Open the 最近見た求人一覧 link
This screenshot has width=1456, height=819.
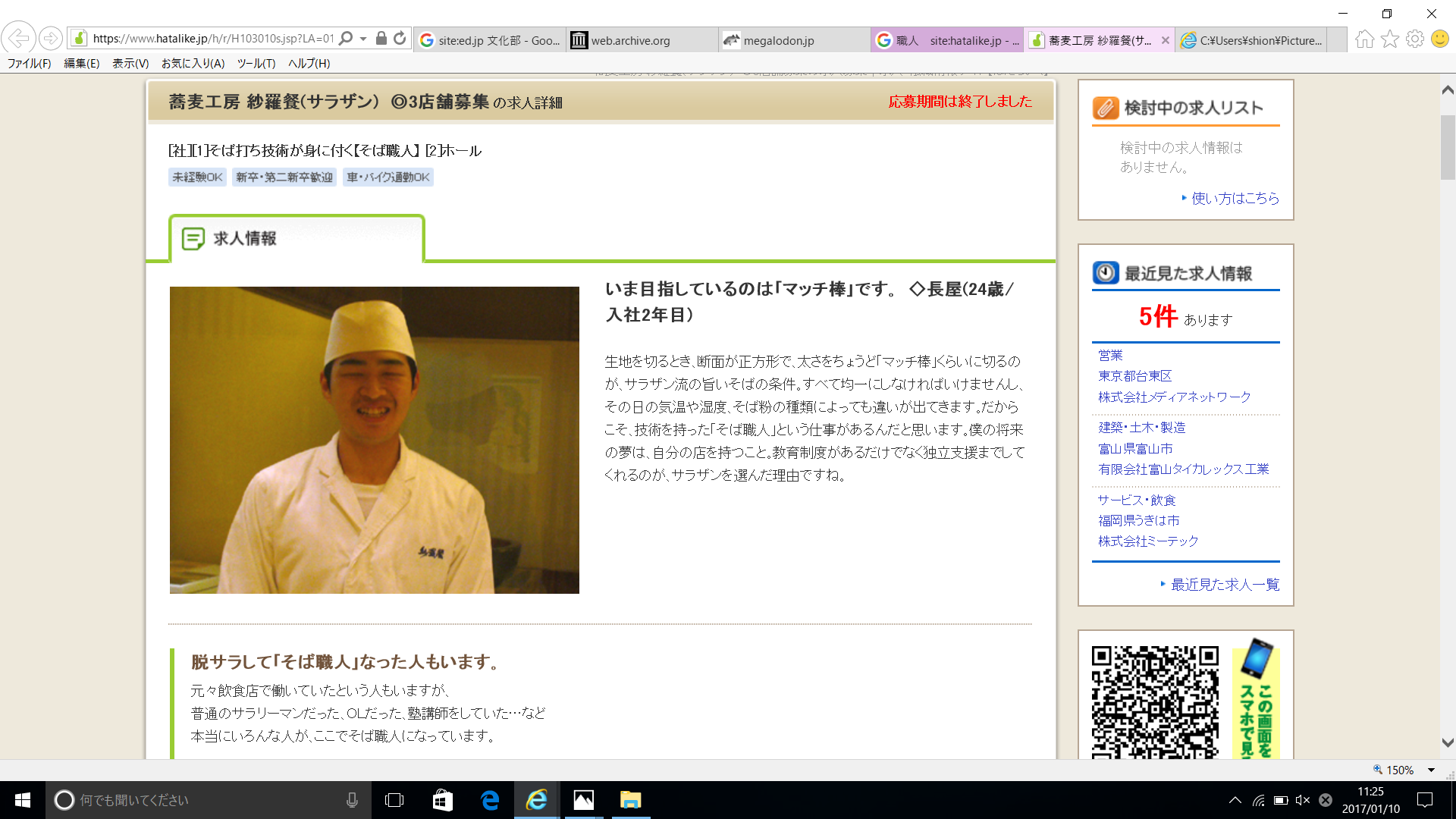coord(1225,584)
